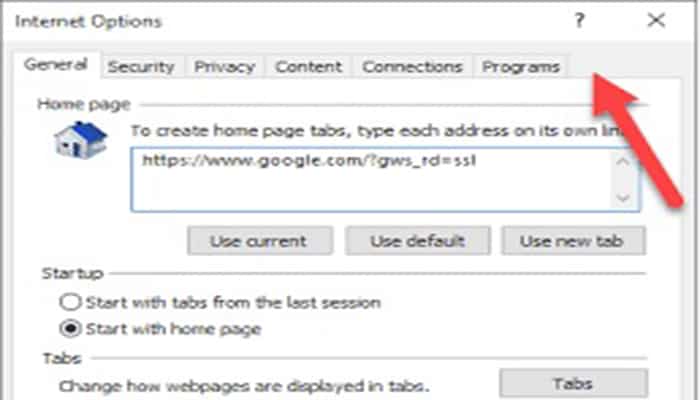Screen dimensions: 700x400
Task: Go to the Privacy tab
Action: pos(224,67)
